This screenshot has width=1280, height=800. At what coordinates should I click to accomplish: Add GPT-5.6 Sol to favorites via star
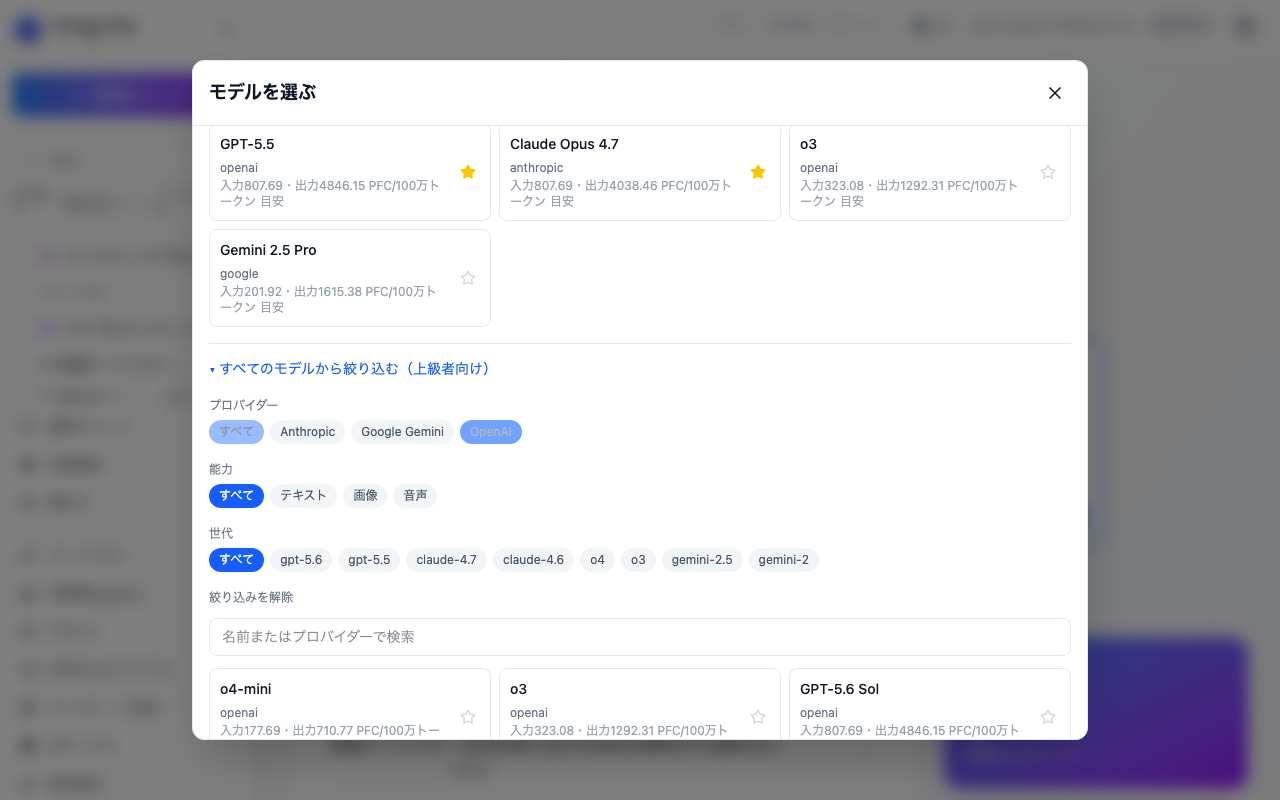(x=1048, y=717)
